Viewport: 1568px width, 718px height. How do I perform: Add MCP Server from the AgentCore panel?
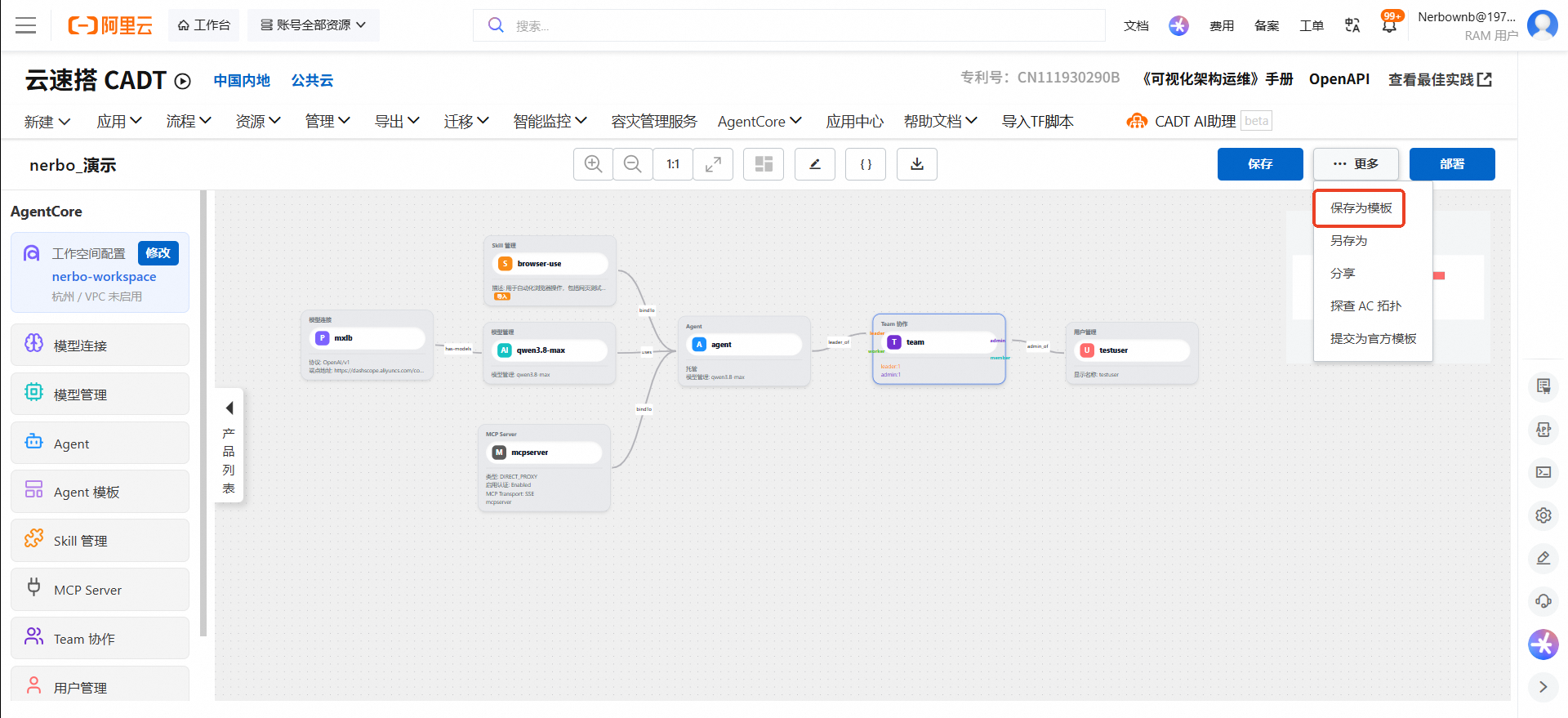(100, 590)
